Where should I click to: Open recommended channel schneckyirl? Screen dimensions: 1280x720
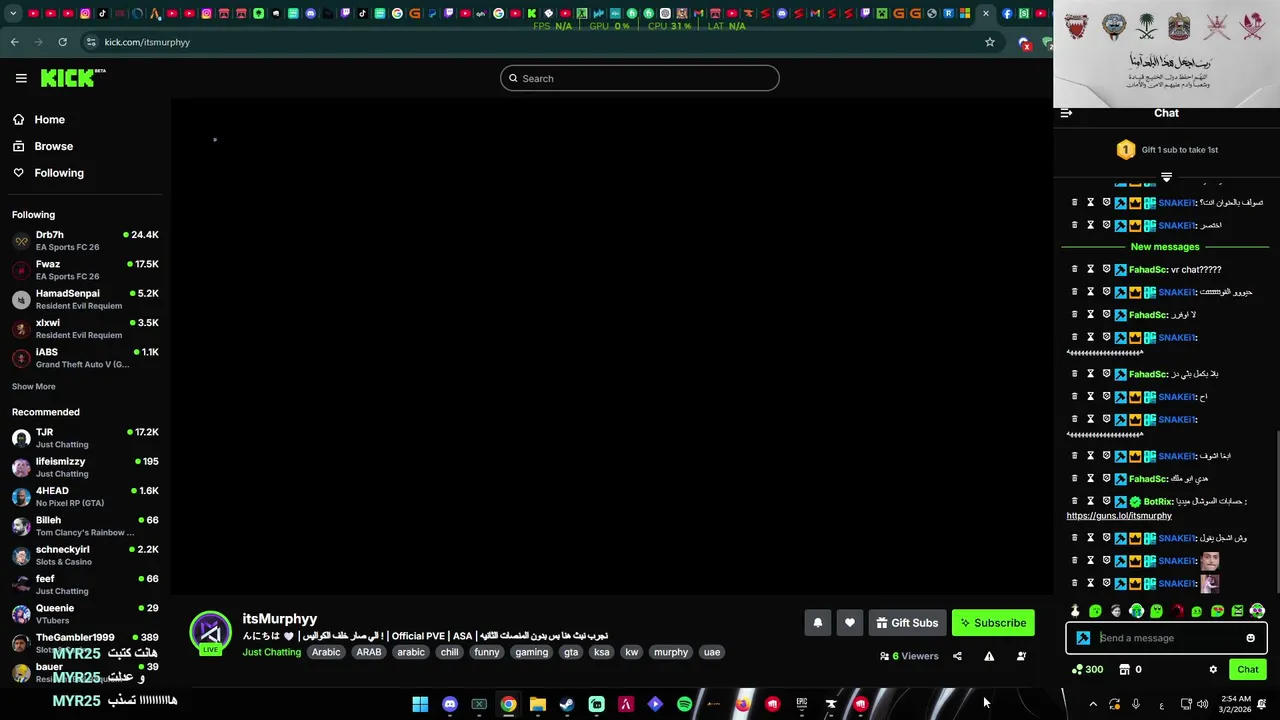tap(85, 555)
